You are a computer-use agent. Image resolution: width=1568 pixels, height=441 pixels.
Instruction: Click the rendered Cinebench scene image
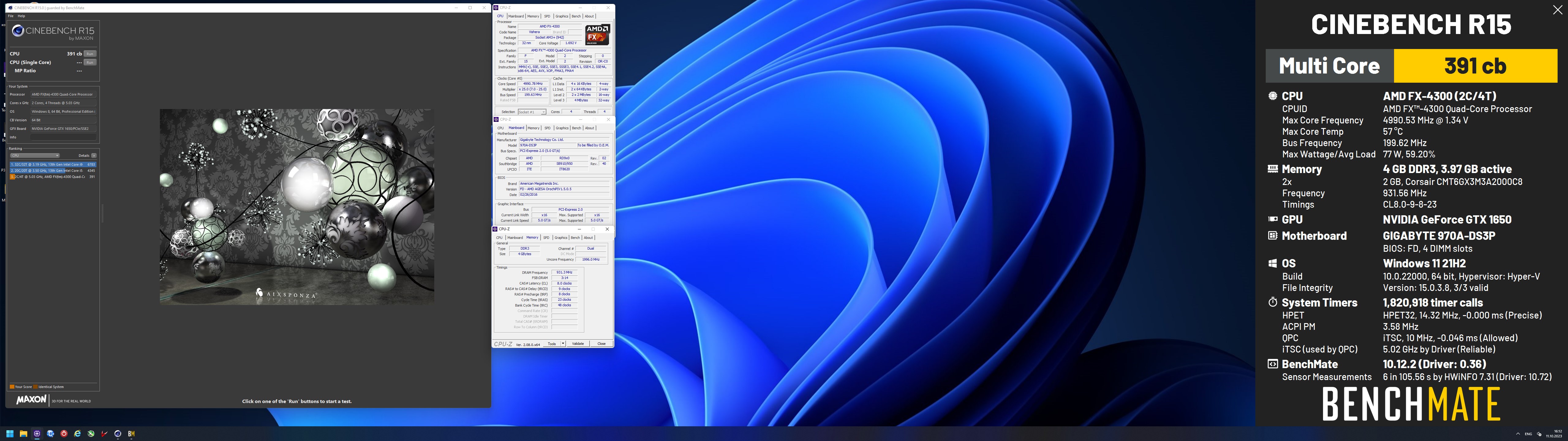point(297,206)
